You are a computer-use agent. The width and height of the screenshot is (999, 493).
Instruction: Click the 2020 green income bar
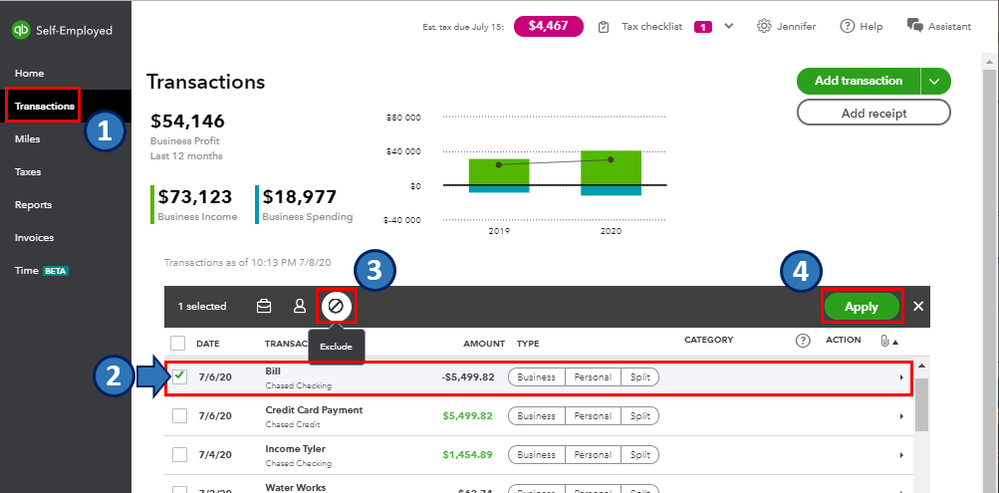point(611,168)
